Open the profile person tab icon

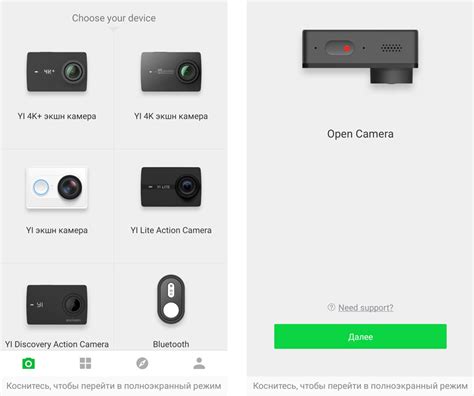click(x=199, y=363)
